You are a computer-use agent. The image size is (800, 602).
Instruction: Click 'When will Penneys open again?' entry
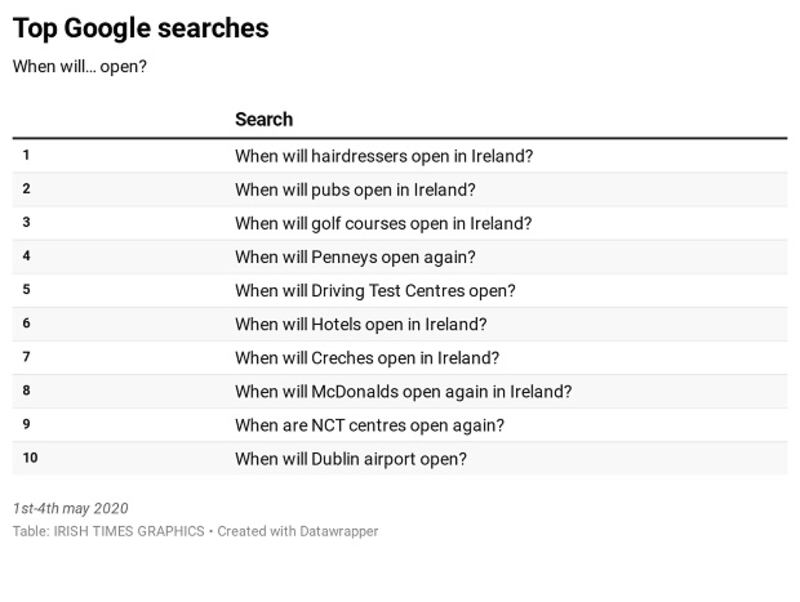click(x=355, y=257)
